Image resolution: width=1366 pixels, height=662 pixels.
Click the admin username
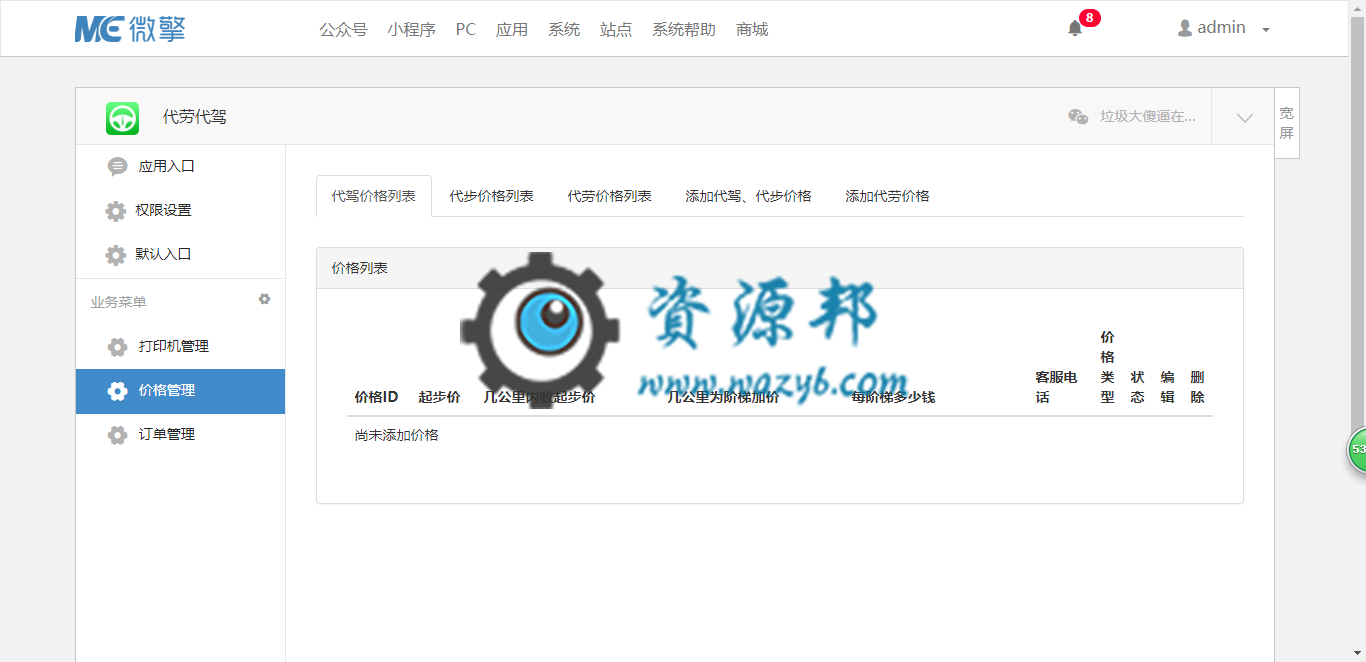1221,28
